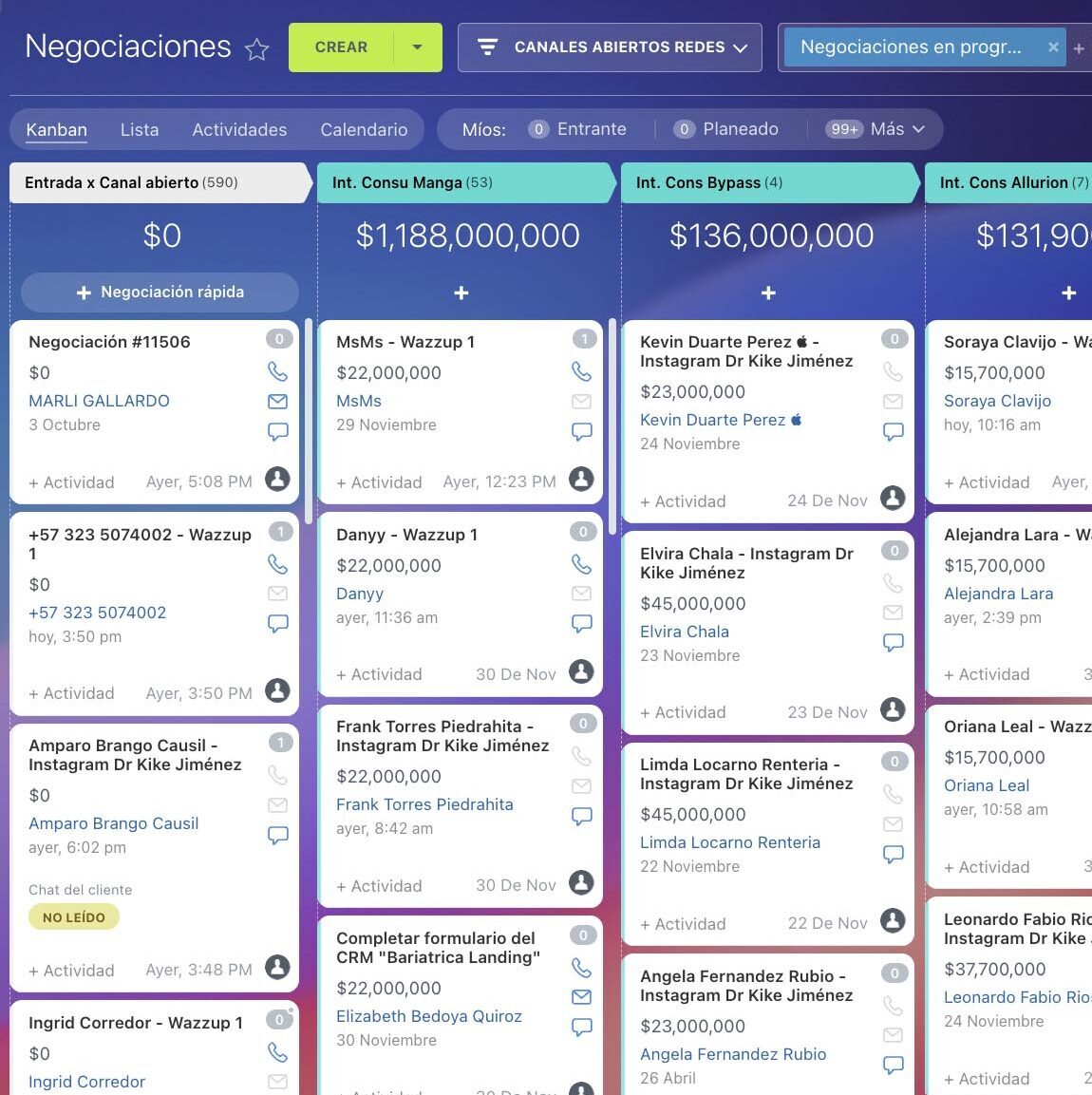Click phone icon on Danyy - Wazzup 1 card
Viewport: 1092px width, 1095px height.
click(581, 564)
